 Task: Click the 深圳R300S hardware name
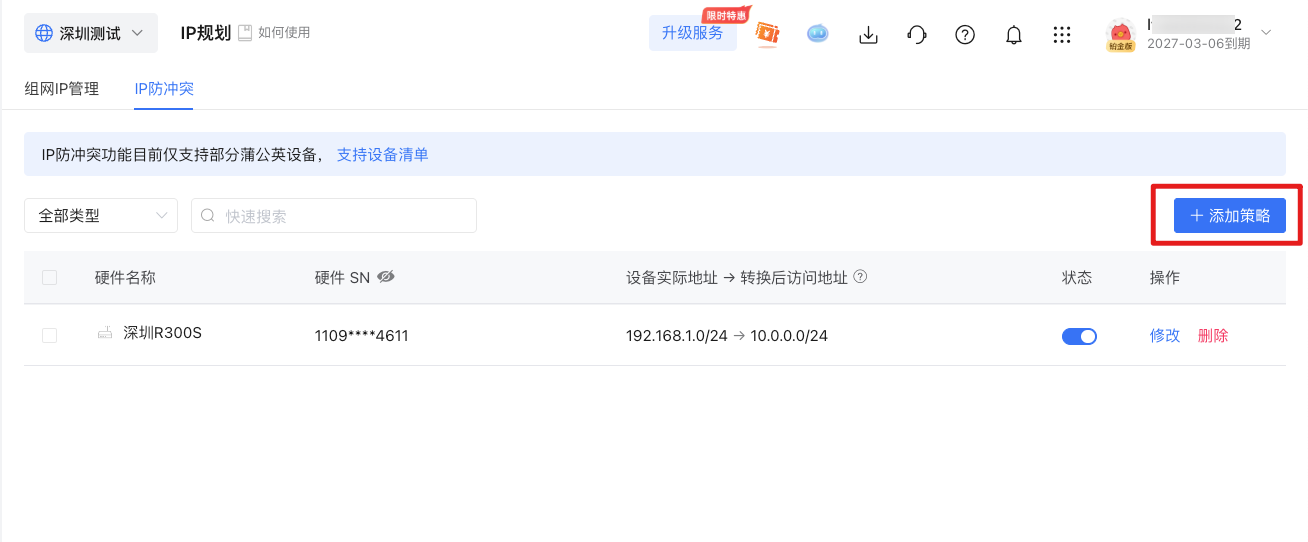[162, 333]
